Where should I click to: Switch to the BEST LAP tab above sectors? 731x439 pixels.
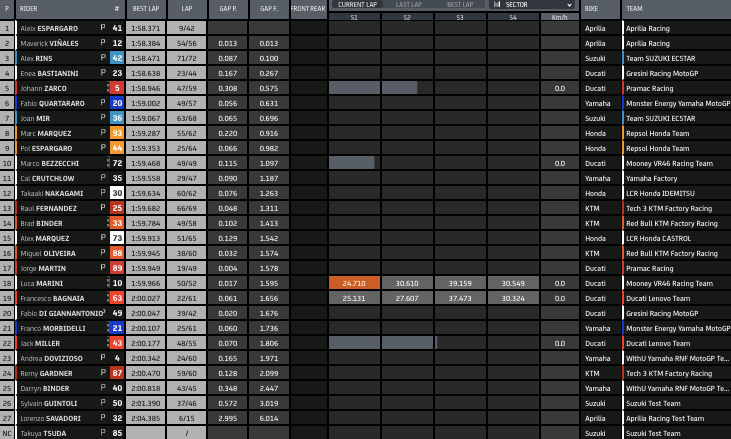click(460, 4)
